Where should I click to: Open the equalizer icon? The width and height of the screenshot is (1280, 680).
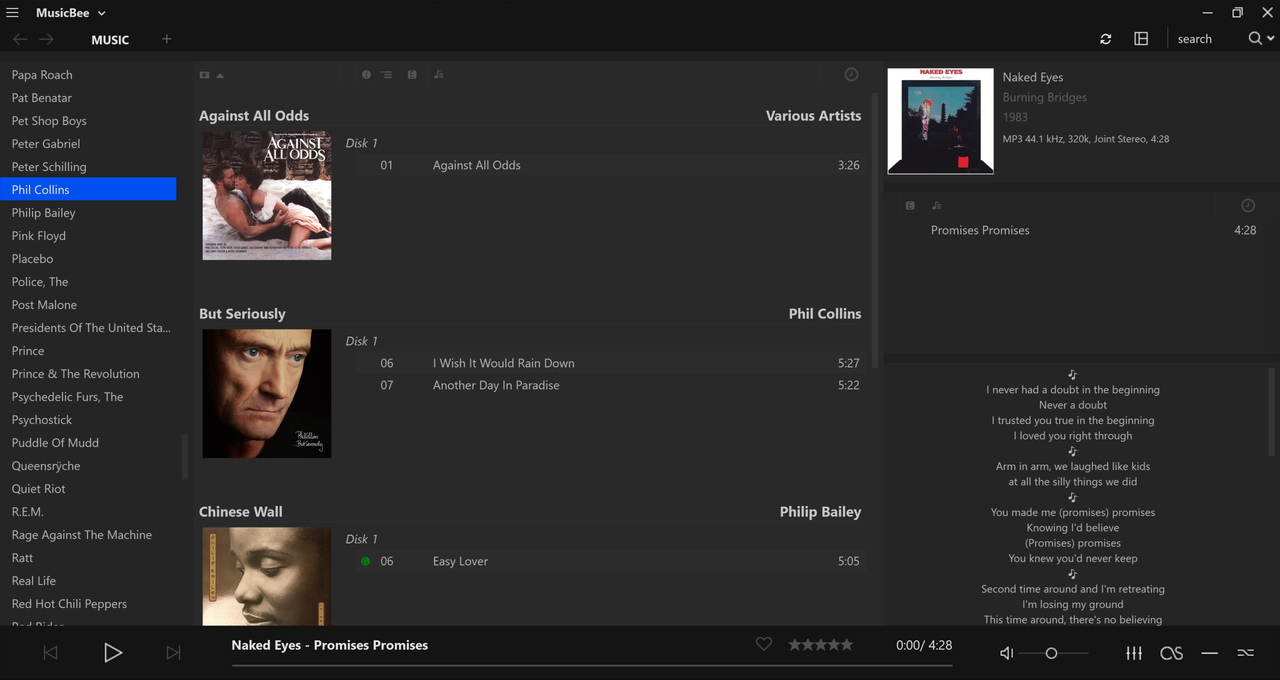(1134, 653)
